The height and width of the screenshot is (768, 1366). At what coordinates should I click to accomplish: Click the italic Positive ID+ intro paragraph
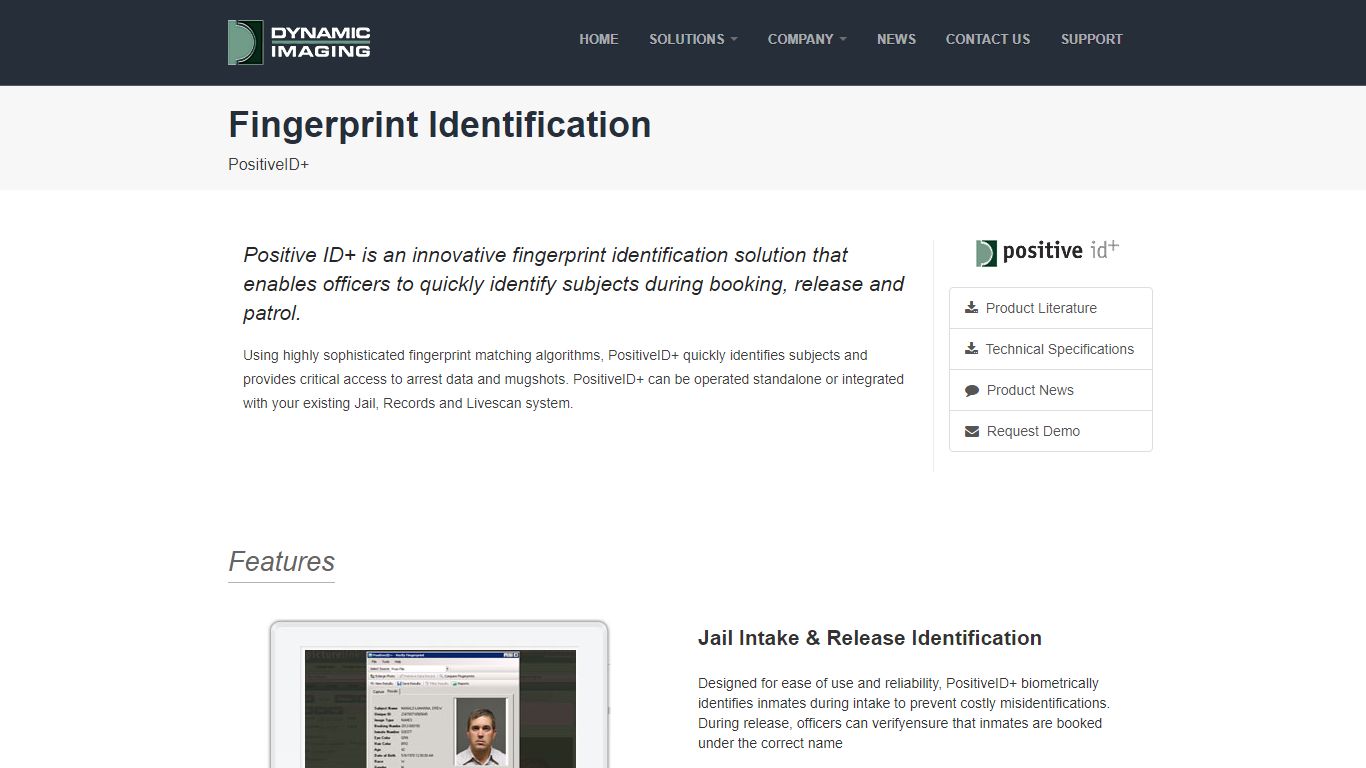[x=574, y=284]
